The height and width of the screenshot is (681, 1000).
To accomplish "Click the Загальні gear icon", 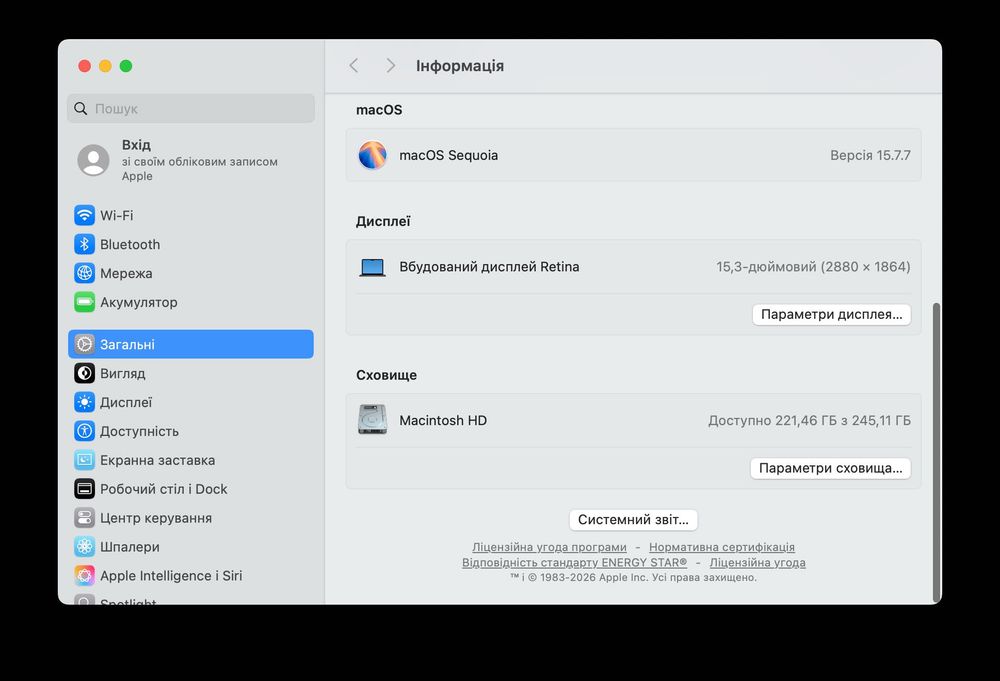I will click(x=84, y=344).
